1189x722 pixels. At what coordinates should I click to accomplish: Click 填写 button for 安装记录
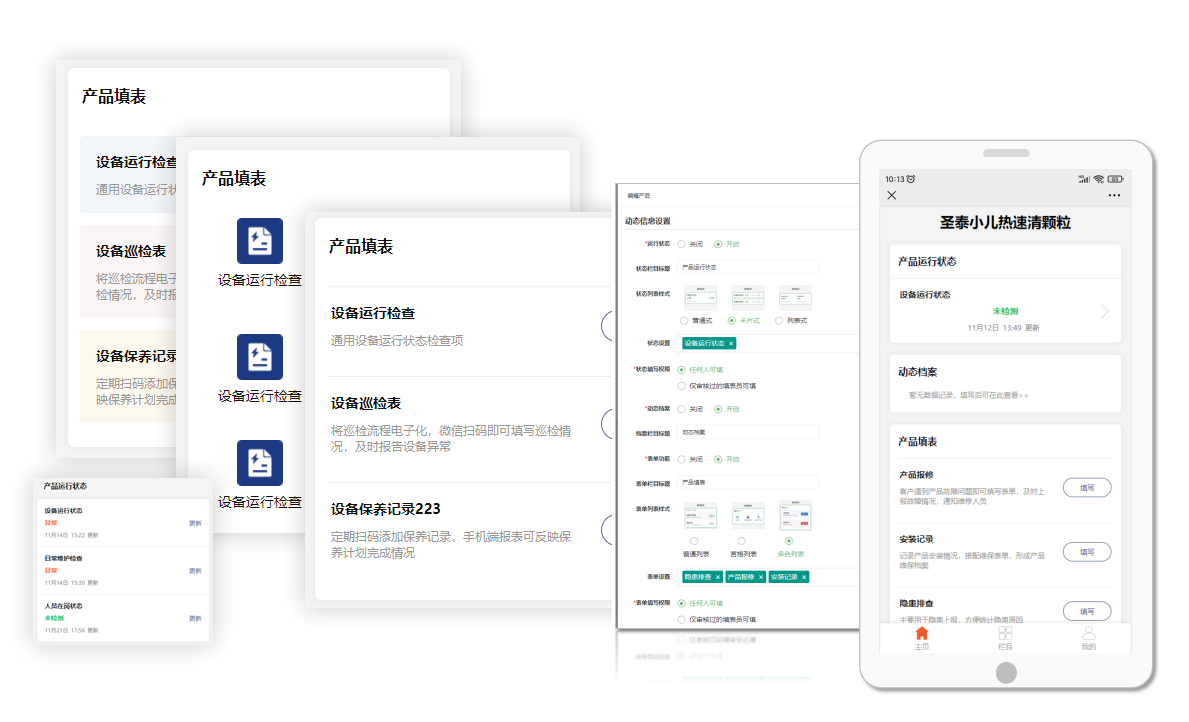(1086, 551)
